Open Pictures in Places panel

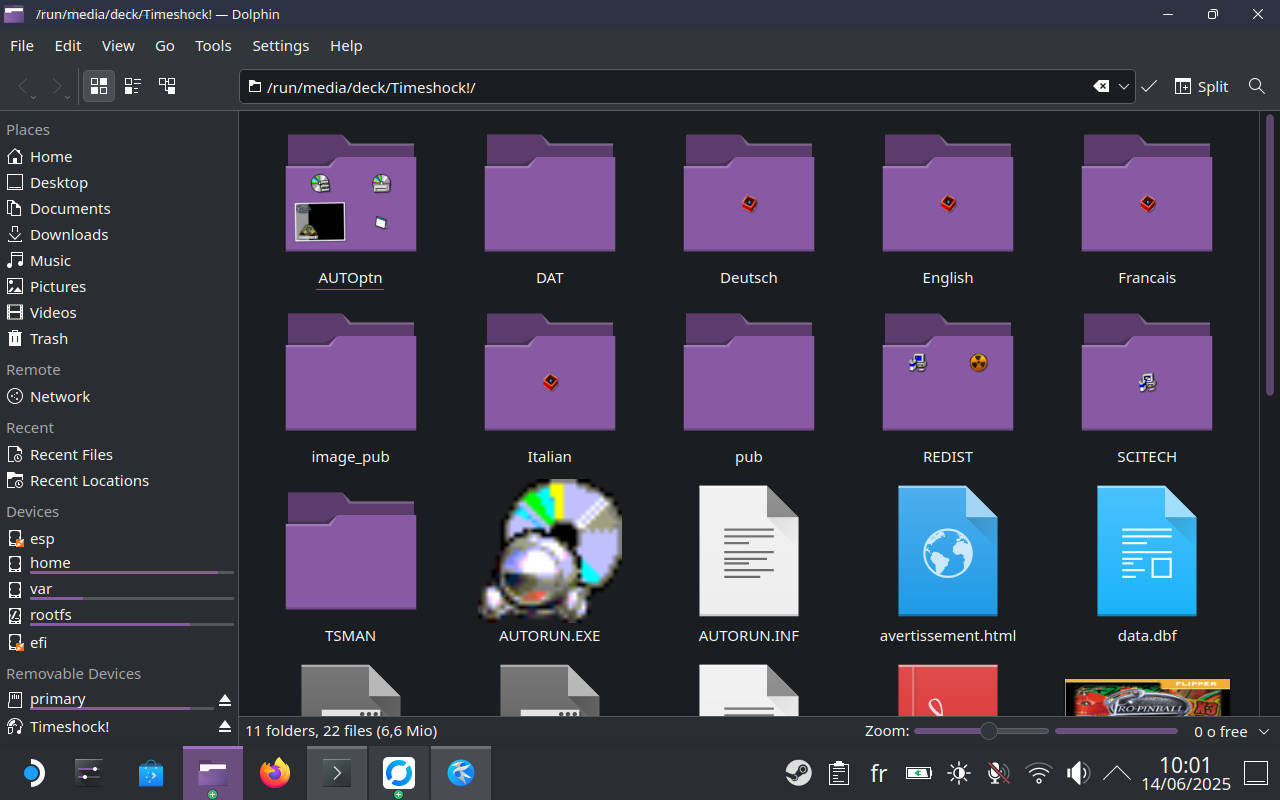click(119, 287)
